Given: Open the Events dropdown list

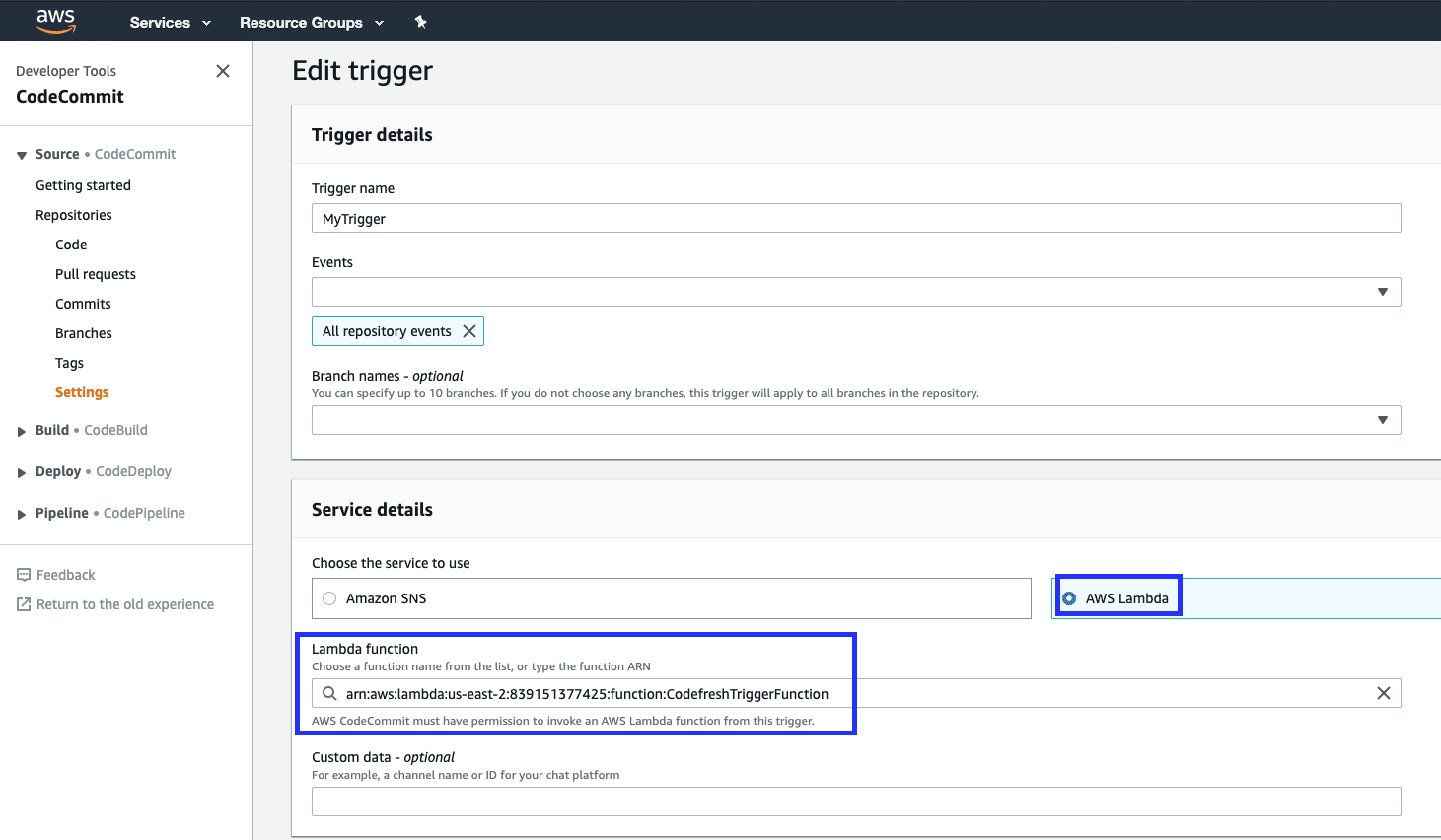Looking at the screenshot, I should point(1382,292).
